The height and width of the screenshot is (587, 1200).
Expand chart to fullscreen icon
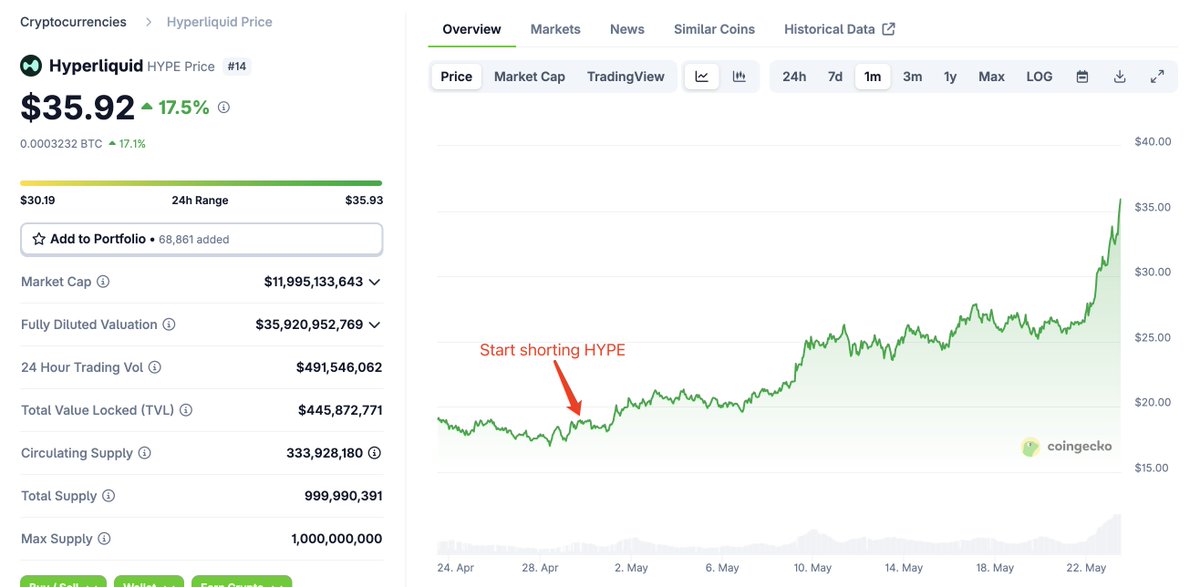[x=1157, y=76]
